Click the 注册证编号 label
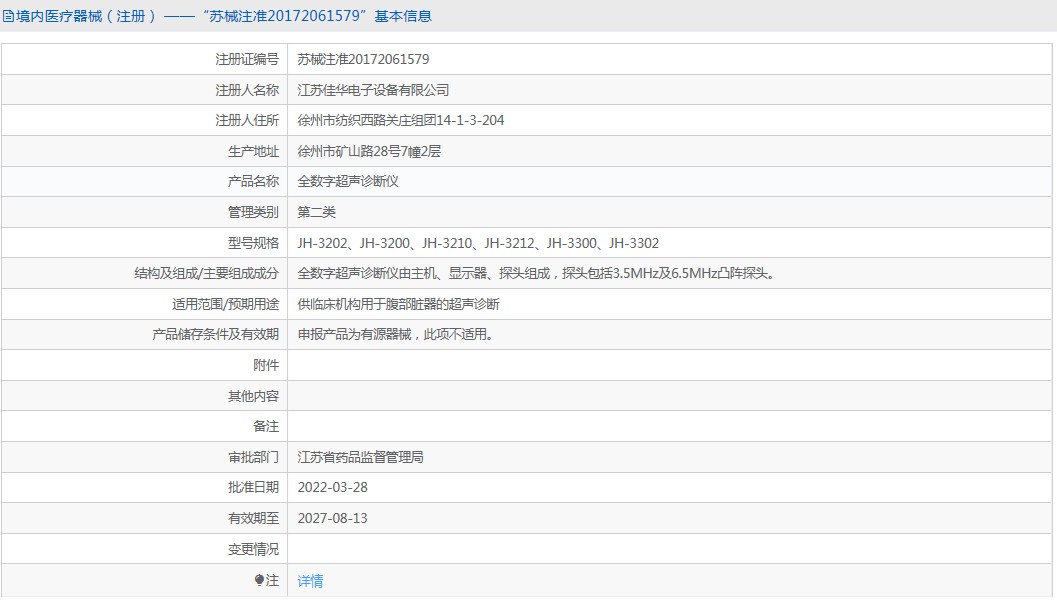Image resolution: width=1057 pixels, height=601 pixels. tap(247, 59)
